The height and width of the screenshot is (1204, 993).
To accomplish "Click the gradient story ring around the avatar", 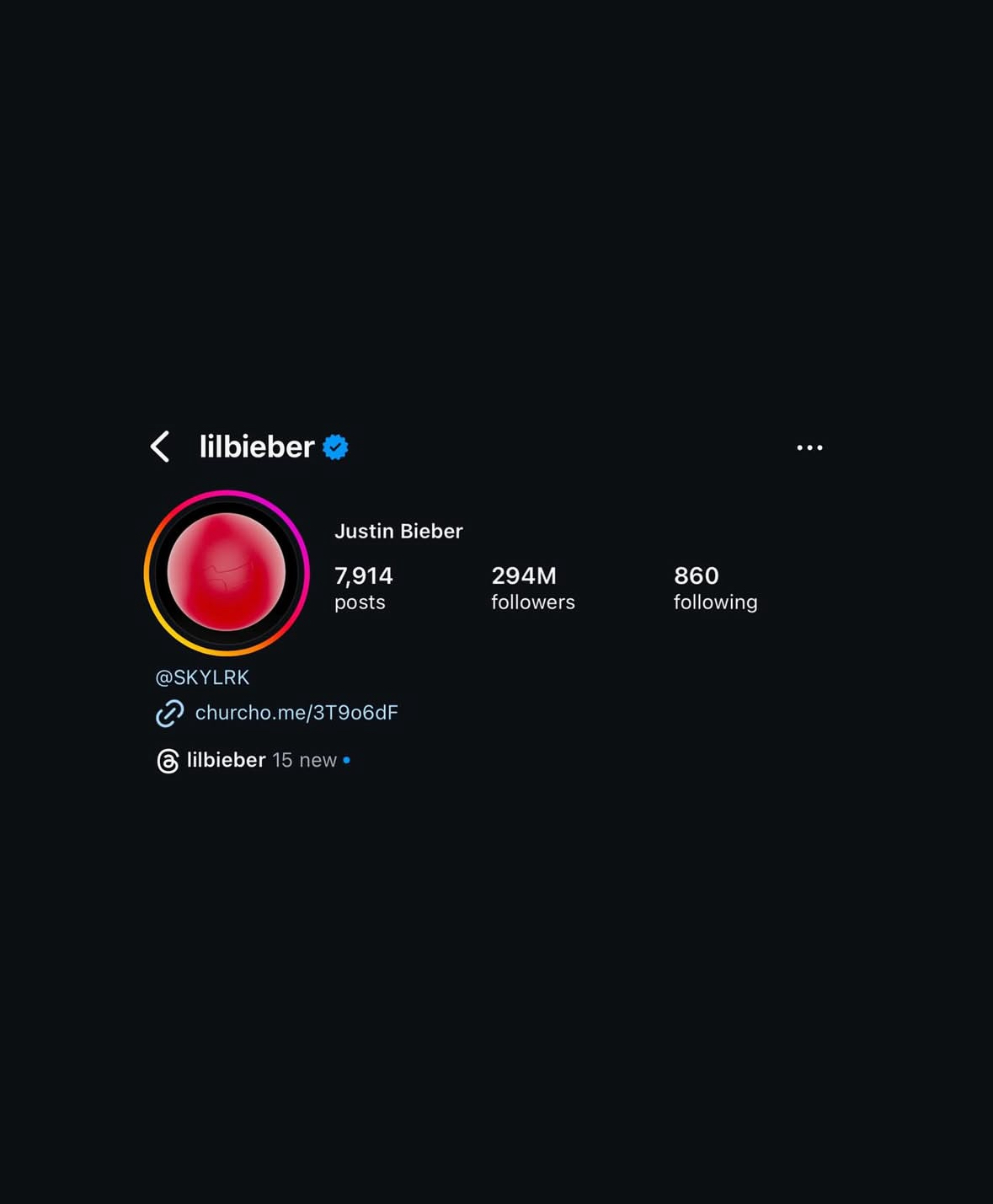I will point(147,573).
